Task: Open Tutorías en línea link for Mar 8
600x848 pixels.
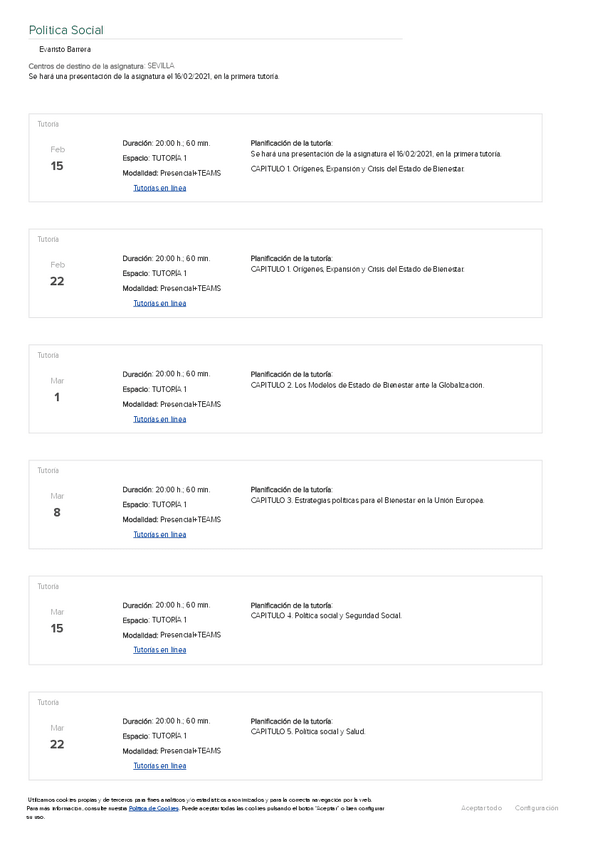Action: [160, 534]
